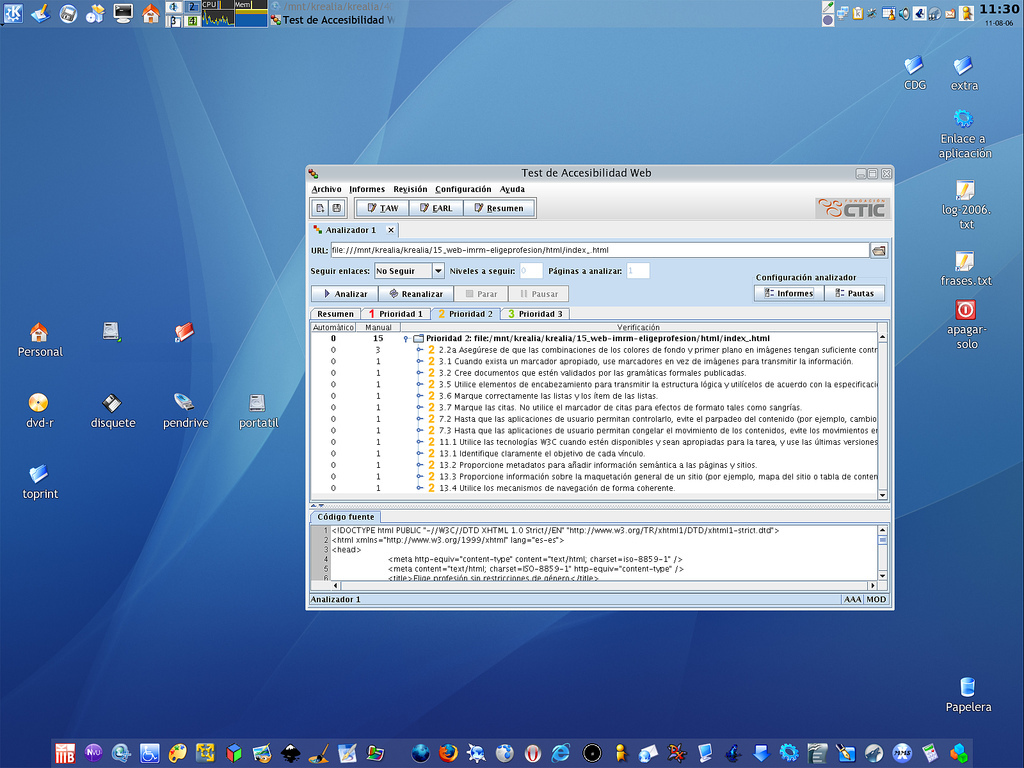1024x768 pixels.
Task: Launch Opera from the bottom dock
Action: coord(533,753)
